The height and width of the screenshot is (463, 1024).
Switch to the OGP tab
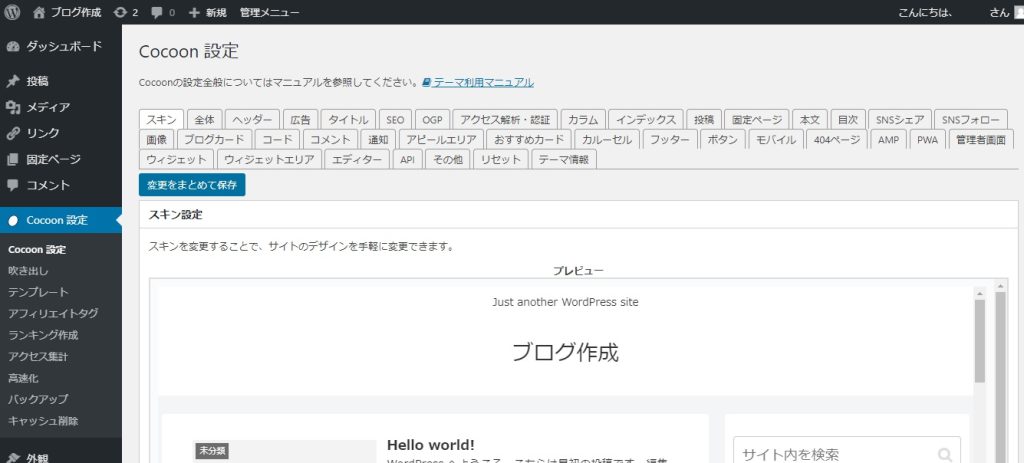tap(432, 120)
